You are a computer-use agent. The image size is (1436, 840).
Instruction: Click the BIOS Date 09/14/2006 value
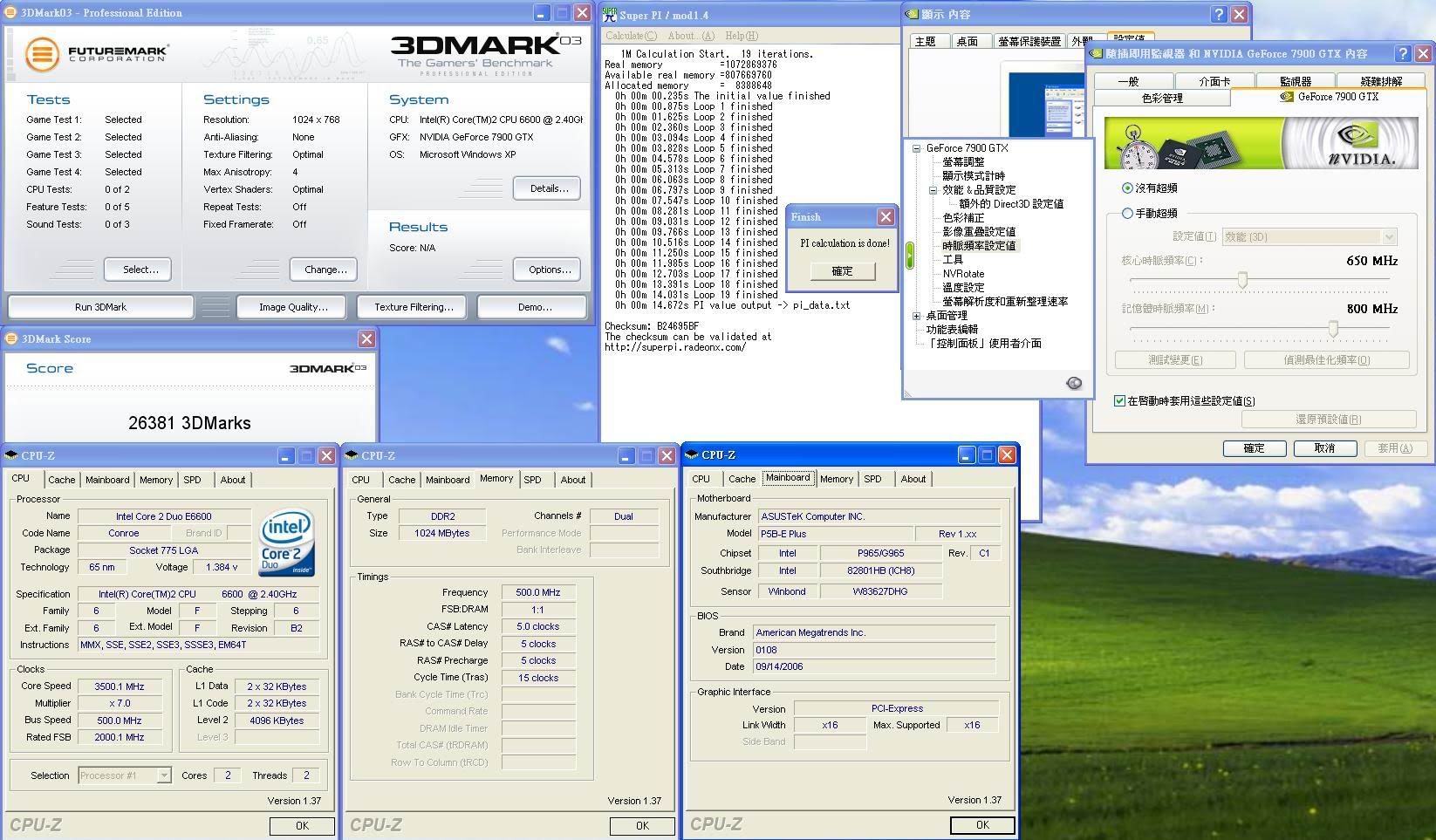click(873, 666)
